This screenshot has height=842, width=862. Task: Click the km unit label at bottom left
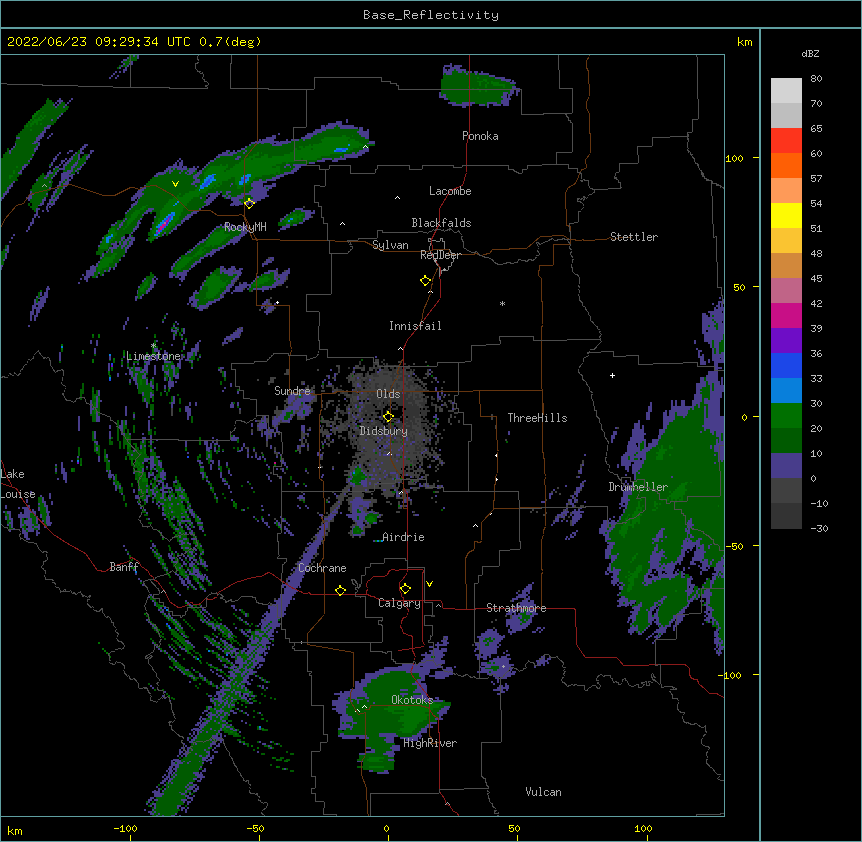point(15,831)
